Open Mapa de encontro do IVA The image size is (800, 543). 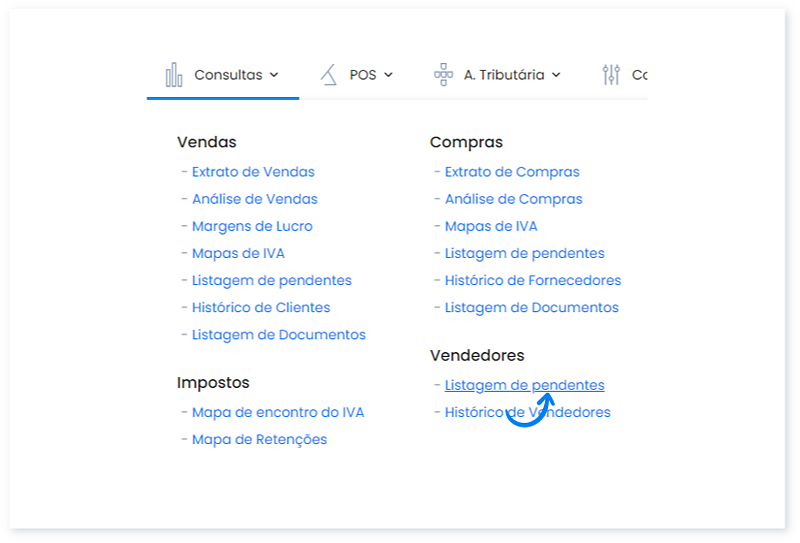277,412
